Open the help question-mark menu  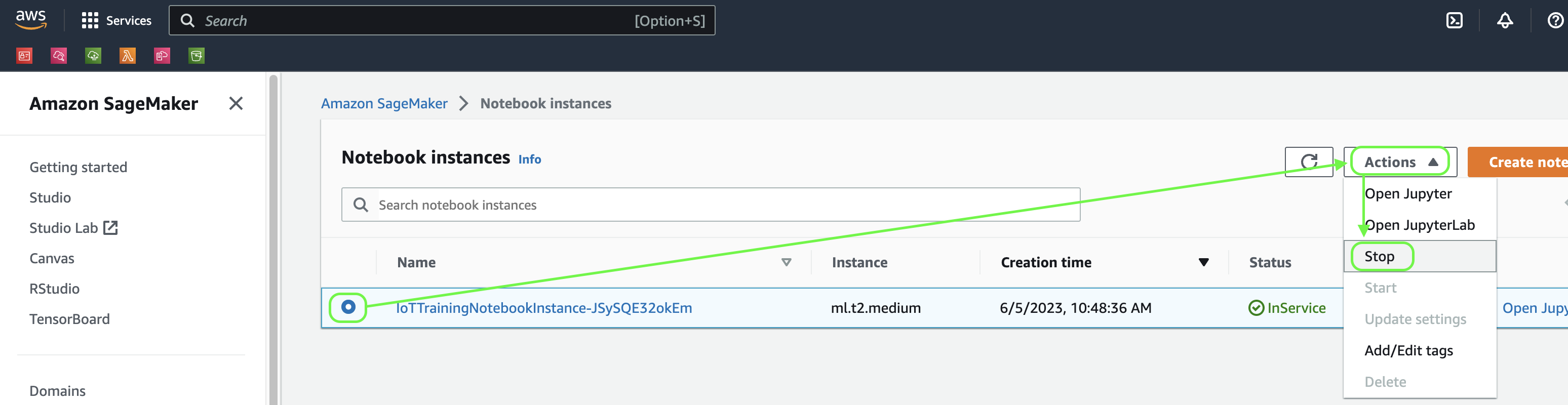point(1555,21)
